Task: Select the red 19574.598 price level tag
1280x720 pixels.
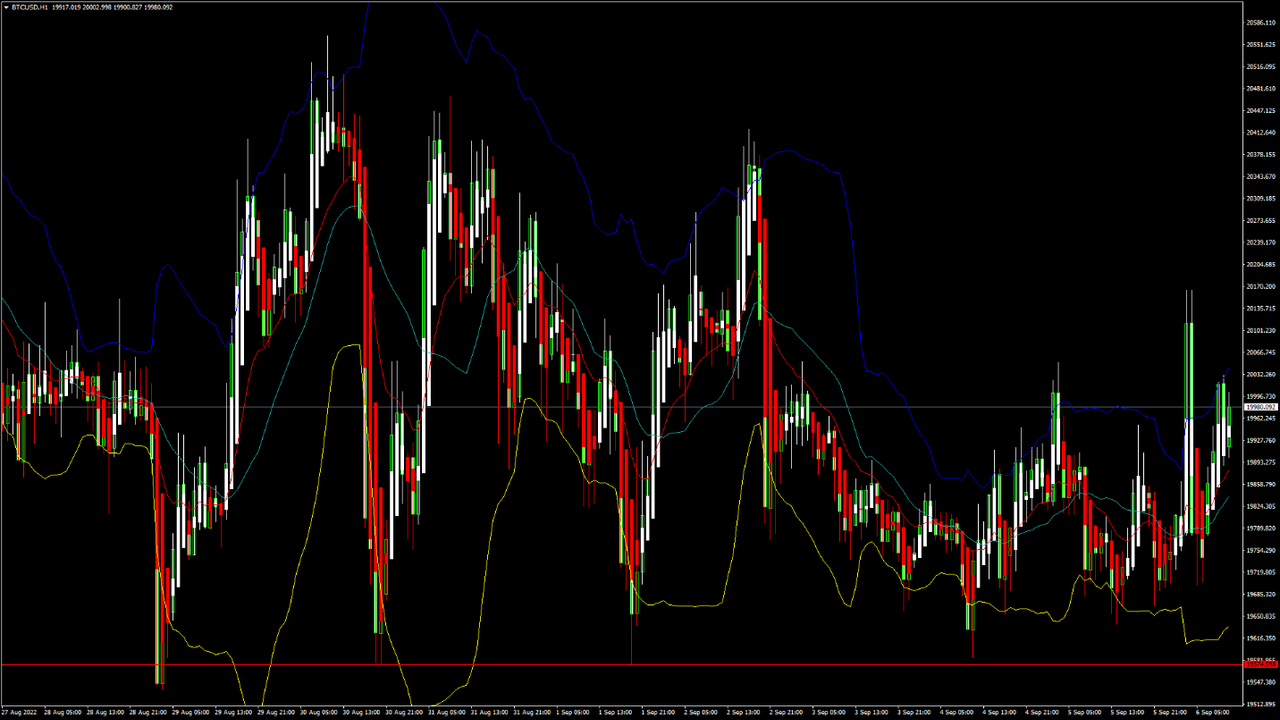Action: pos(1260,663)
